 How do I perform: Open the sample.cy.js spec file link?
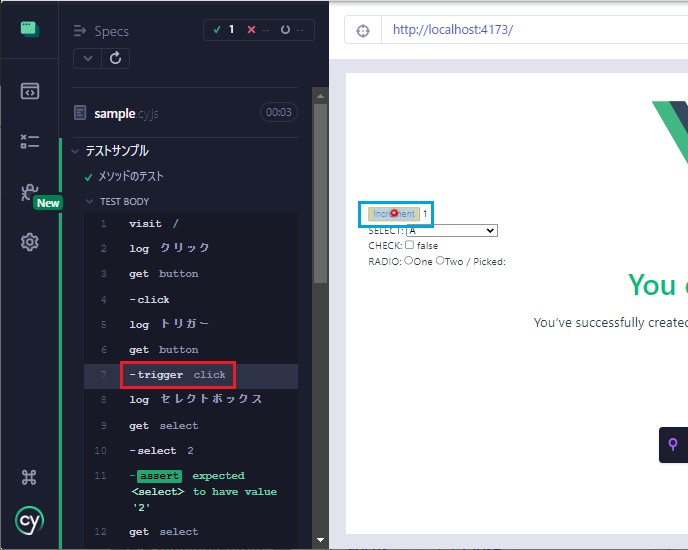point(126,113)
